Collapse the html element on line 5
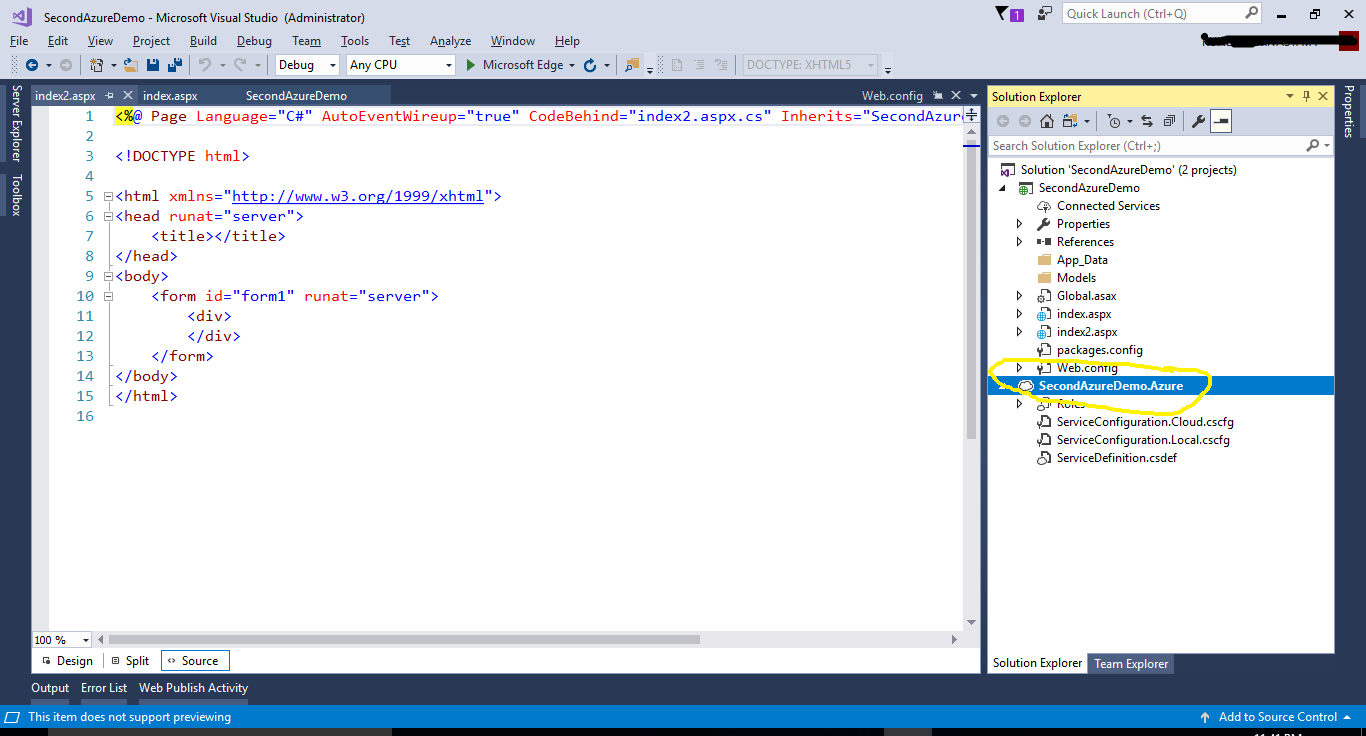 [x=108, y=196]
